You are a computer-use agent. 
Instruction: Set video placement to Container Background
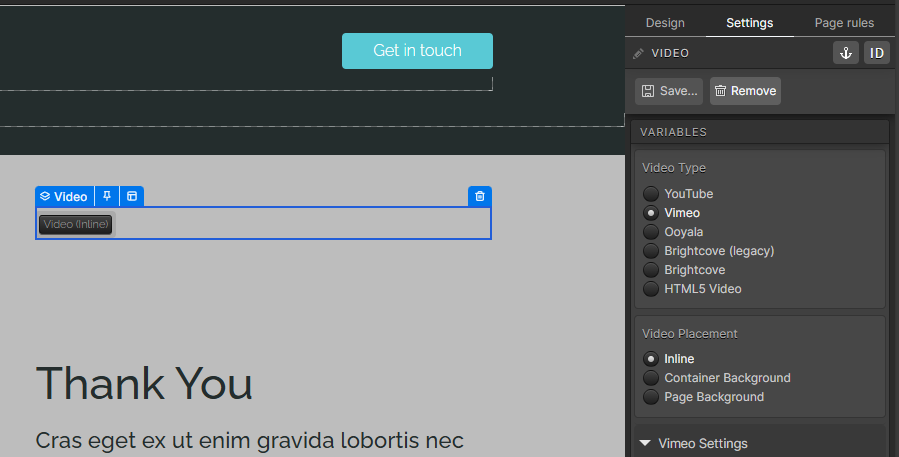click(651, 378)
